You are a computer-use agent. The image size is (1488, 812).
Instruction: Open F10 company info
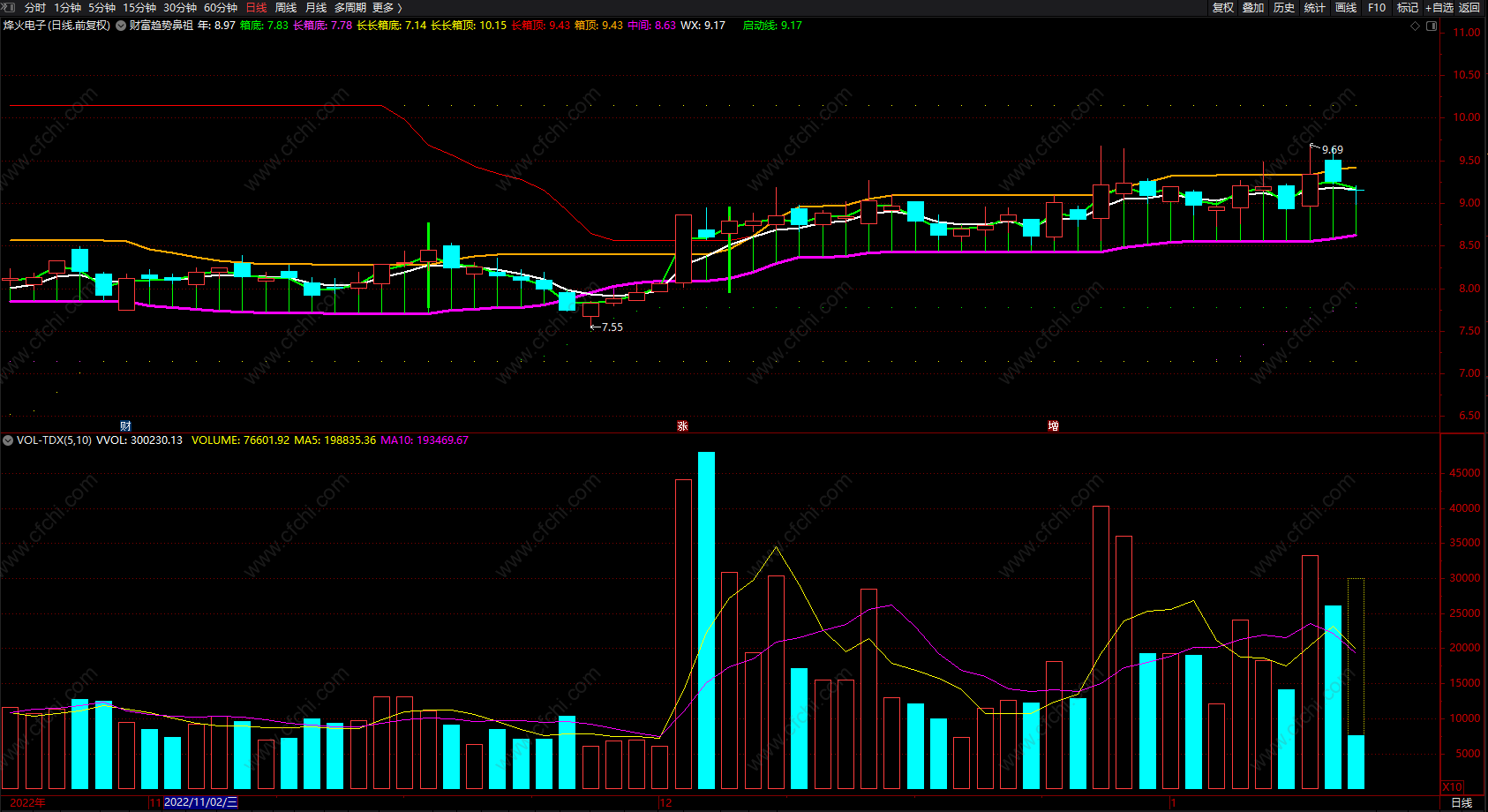pyautogui.click(x=1377, y=7)
